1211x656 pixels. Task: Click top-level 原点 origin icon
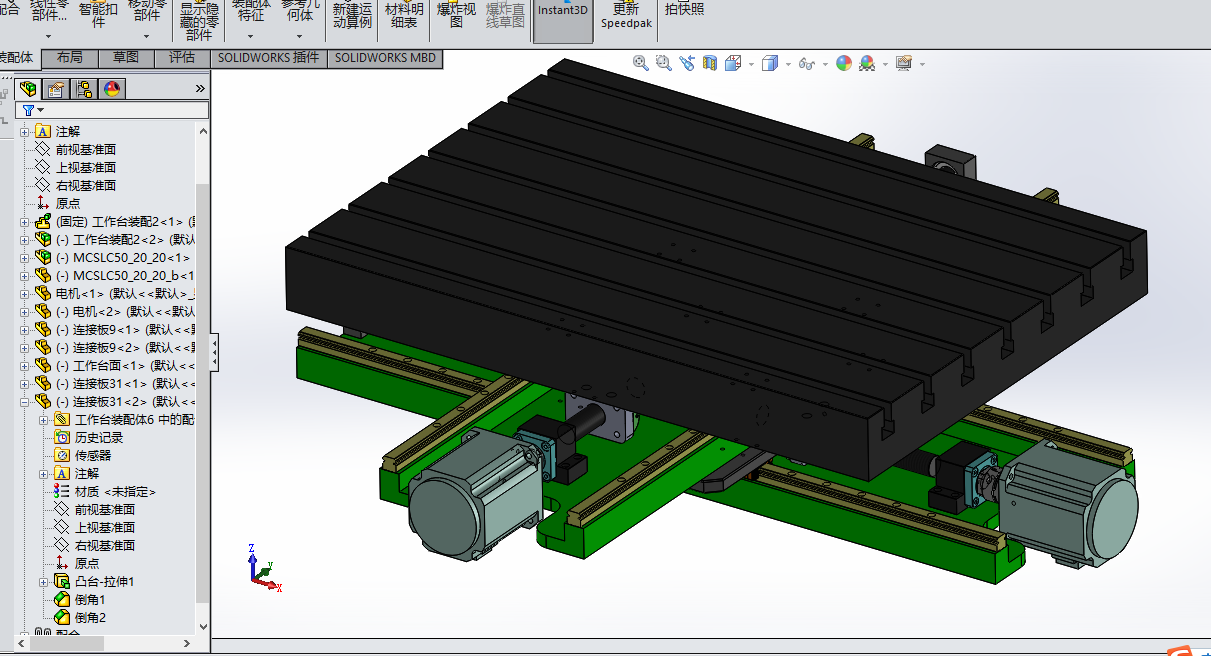(42, 203)
